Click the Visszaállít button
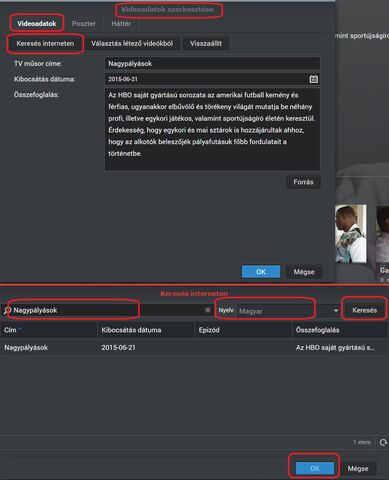This screenshot has width=389, height=480. (x=206, y=43)
